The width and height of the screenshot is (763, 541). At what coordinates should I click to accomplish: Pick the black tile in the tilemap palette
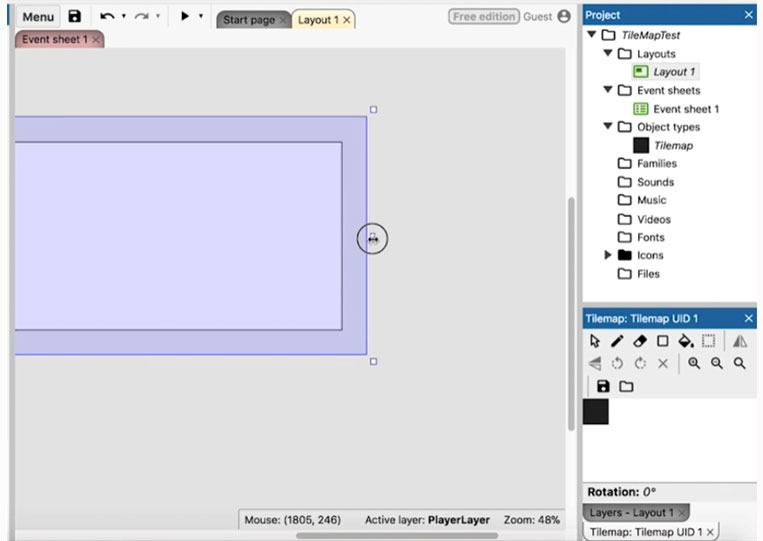pyautogui.click(x=596, y=412)
